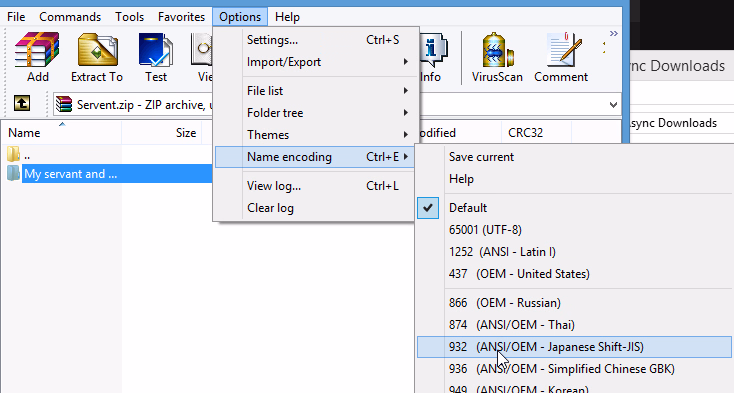
Task: Open the address bar dropdown arrow
Action: click(613, 105)
